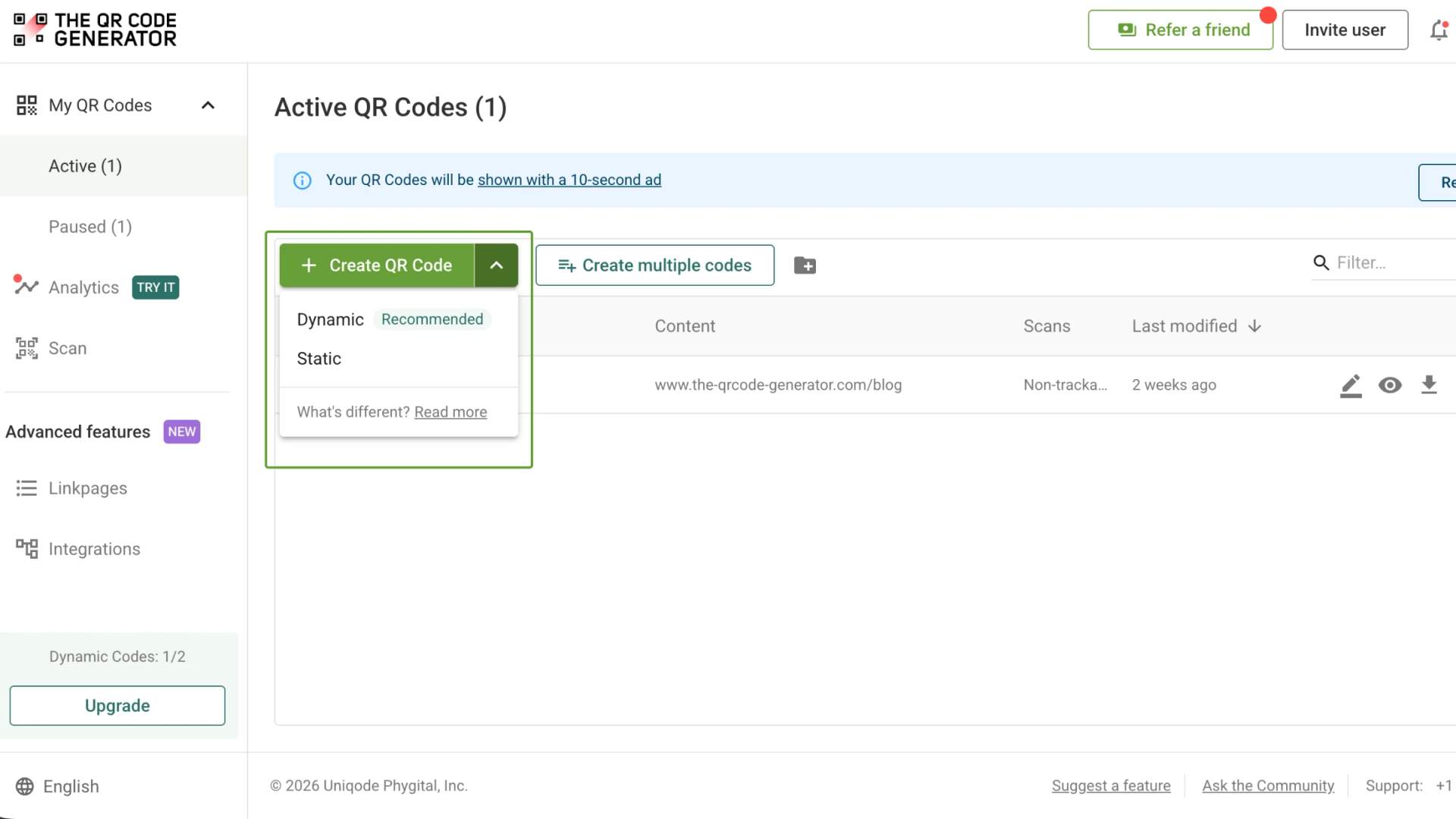1456x819 pixels.
Task: Click the '2 weeks ago' cell
Action: (1174, 384)
